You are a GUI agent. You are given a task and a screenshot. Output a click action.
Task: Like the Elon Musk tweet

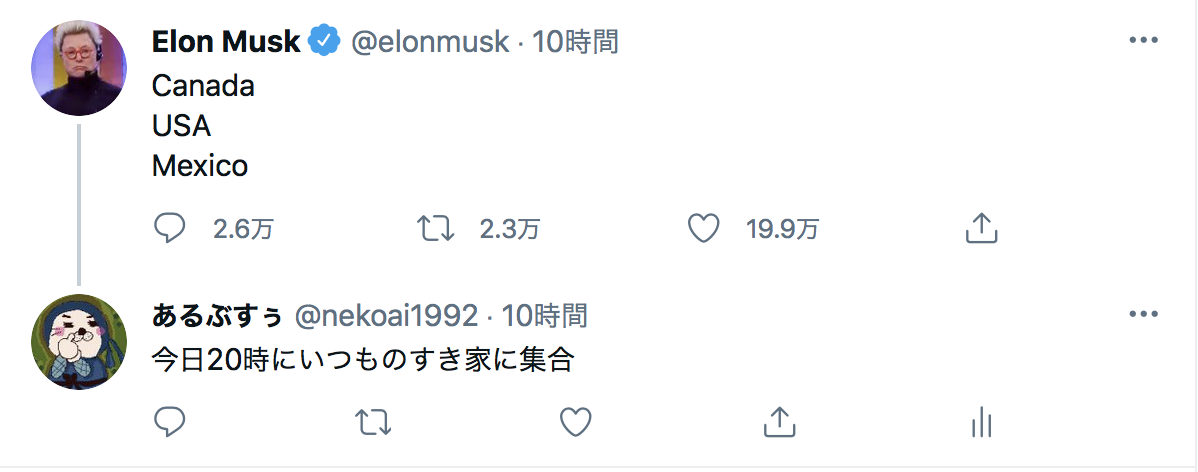pyautogui.click(x=704, y=228)
